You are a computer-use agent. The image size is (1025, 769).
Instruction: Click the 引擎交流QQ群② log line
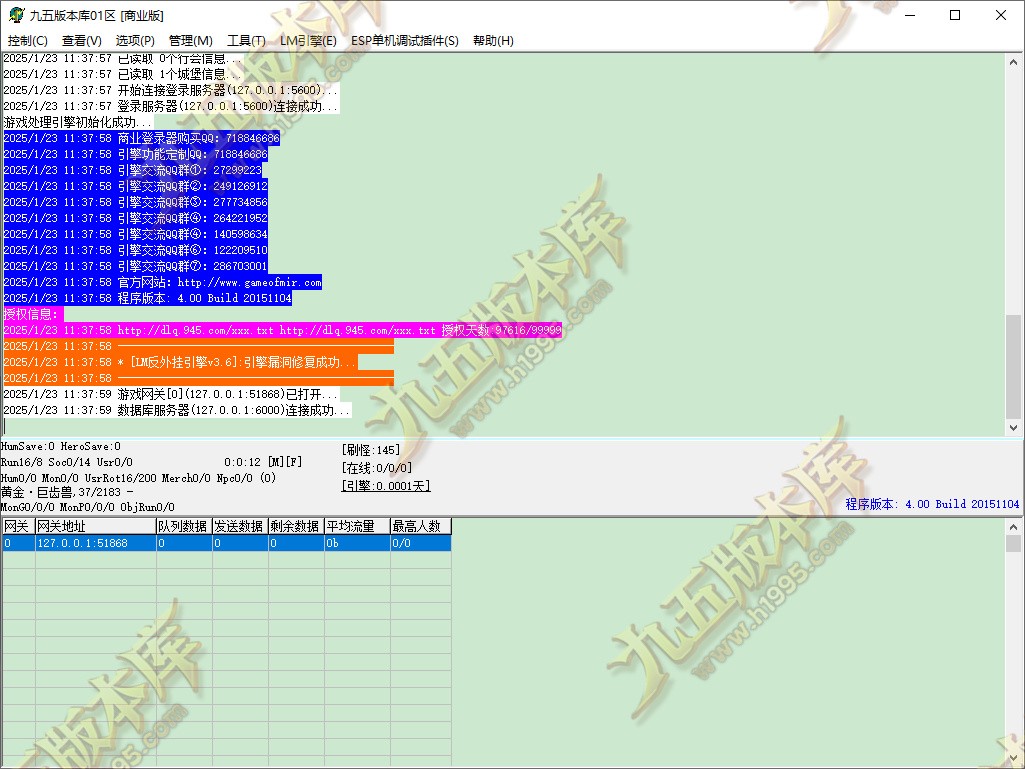pyautogui.click(x=135, y=186)
